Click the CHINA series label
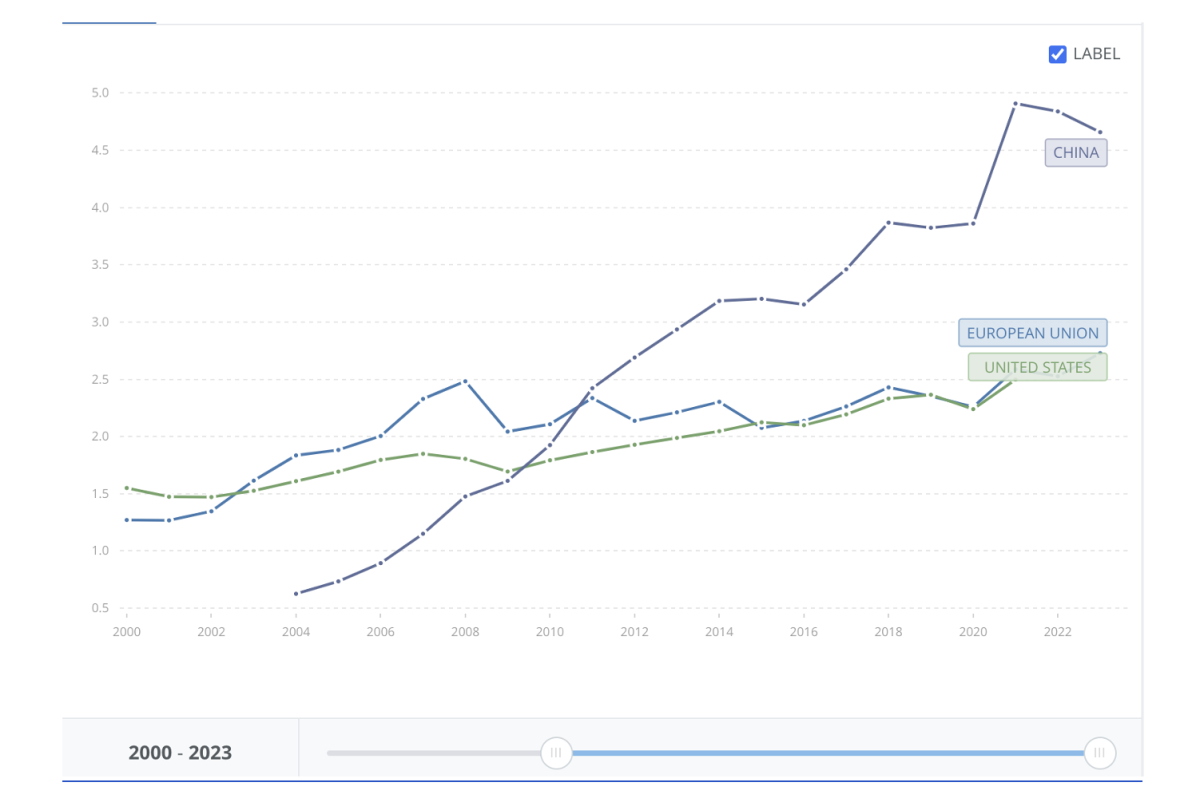The width and height of the screenshot is (1200, 806). coord(1076,153)
